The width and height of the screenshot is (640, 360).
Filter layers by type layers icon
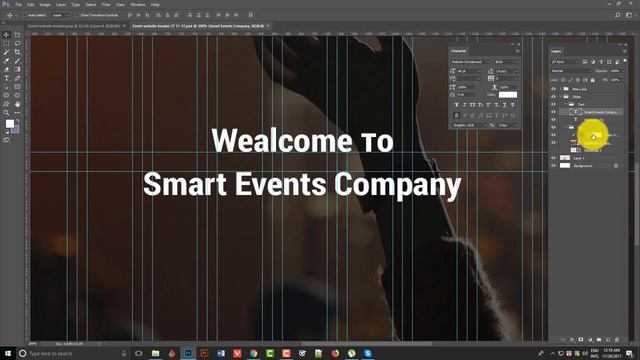click(601, 62)
